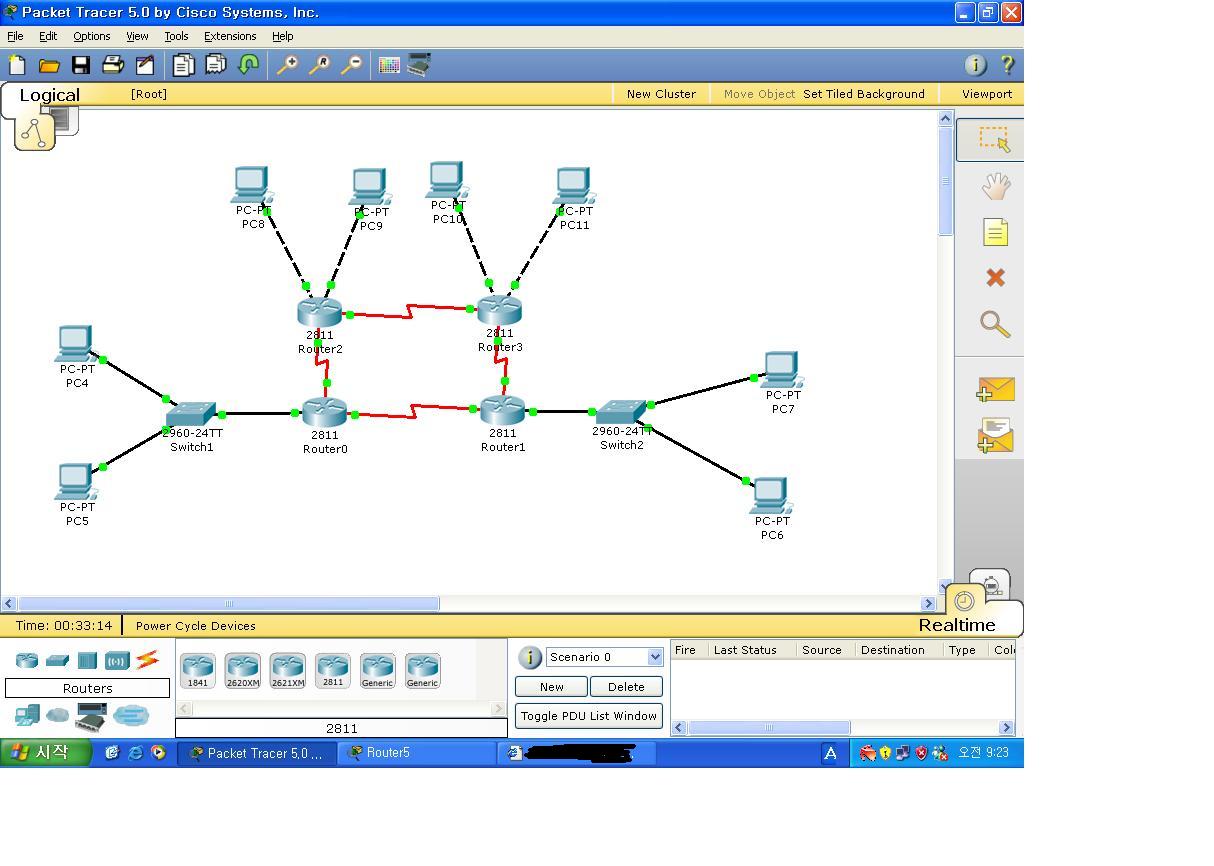Click the green Undo arrow icon
1214x866 pixels.
coord(248,65)
